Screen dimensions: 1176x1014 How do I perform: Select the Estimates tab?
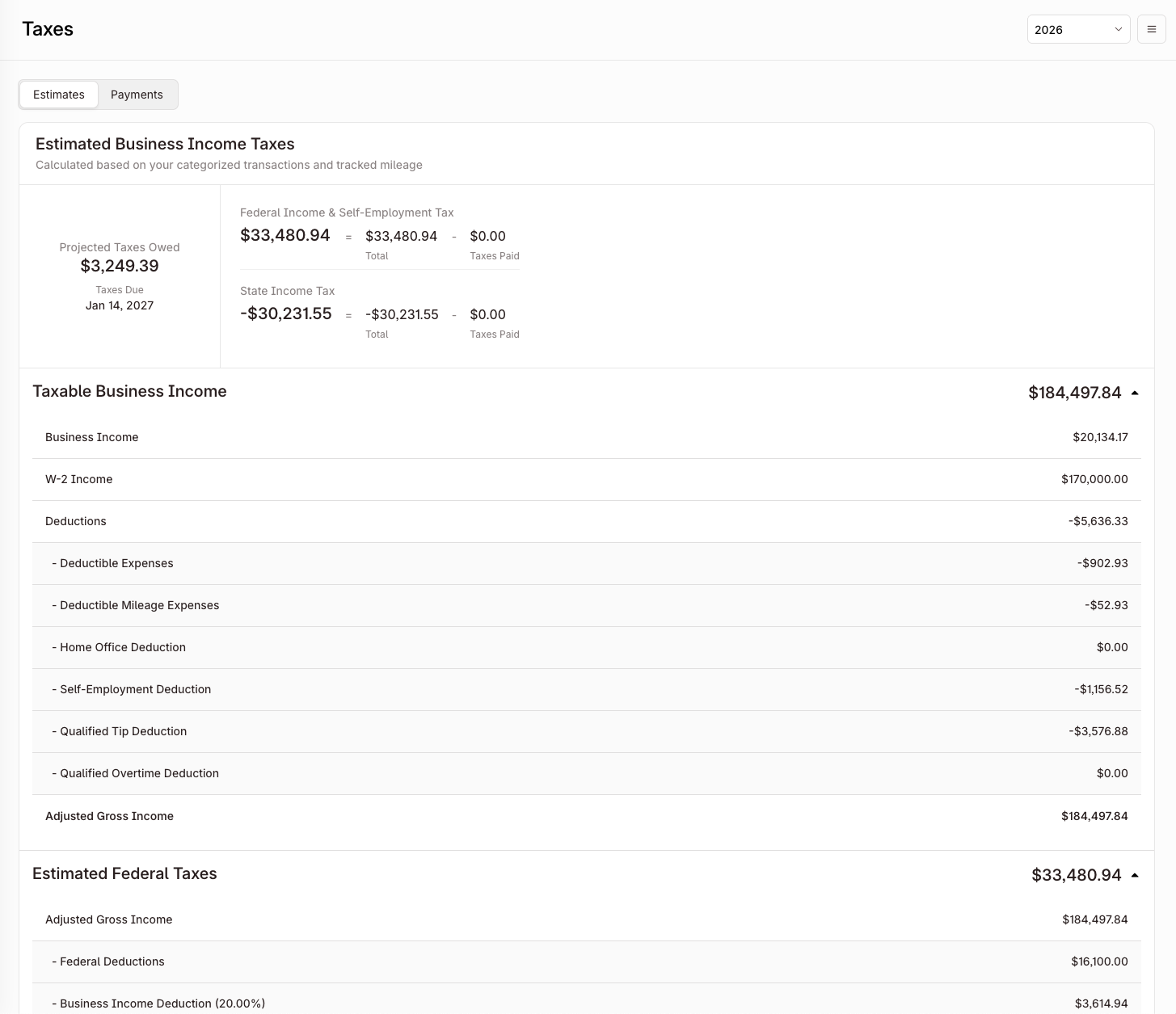pyautogui.click(x=59, y=95)
